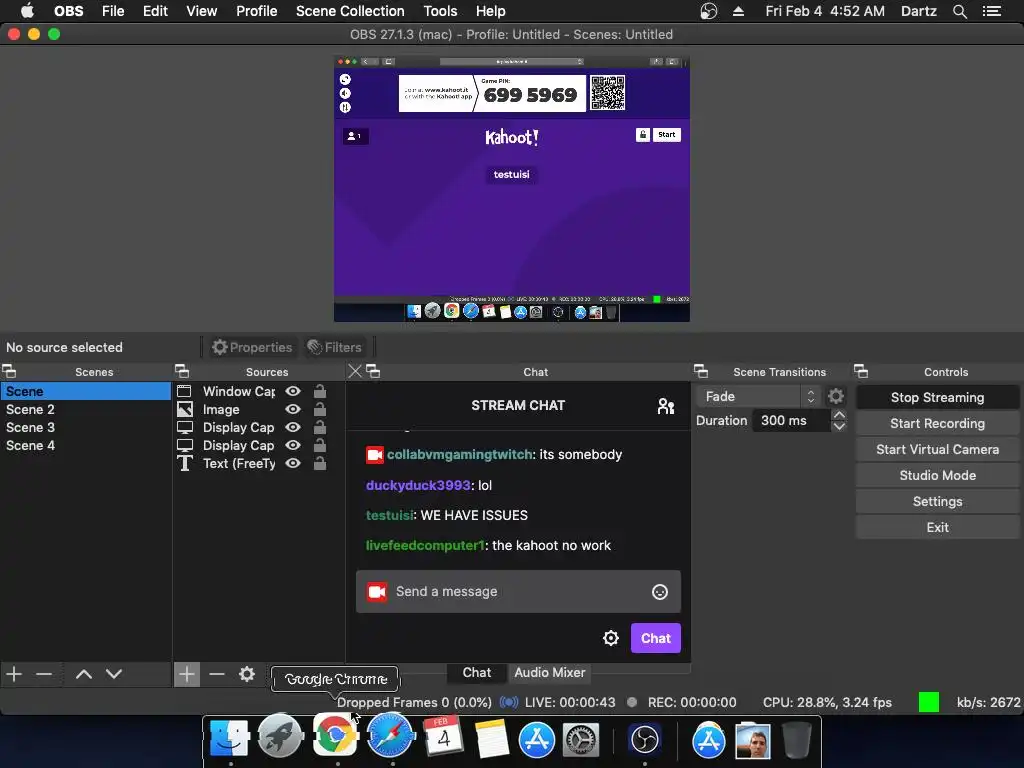Viewport: 1024px width, 768px height.
Task: Decrease transition duration with down stepper
Action: click(839, 426)
